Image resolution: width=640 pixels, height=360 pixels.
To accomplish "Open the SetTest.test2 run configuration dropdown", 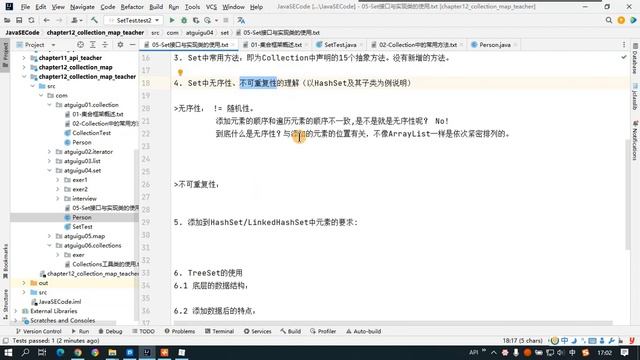I will (x=134, y=20).
